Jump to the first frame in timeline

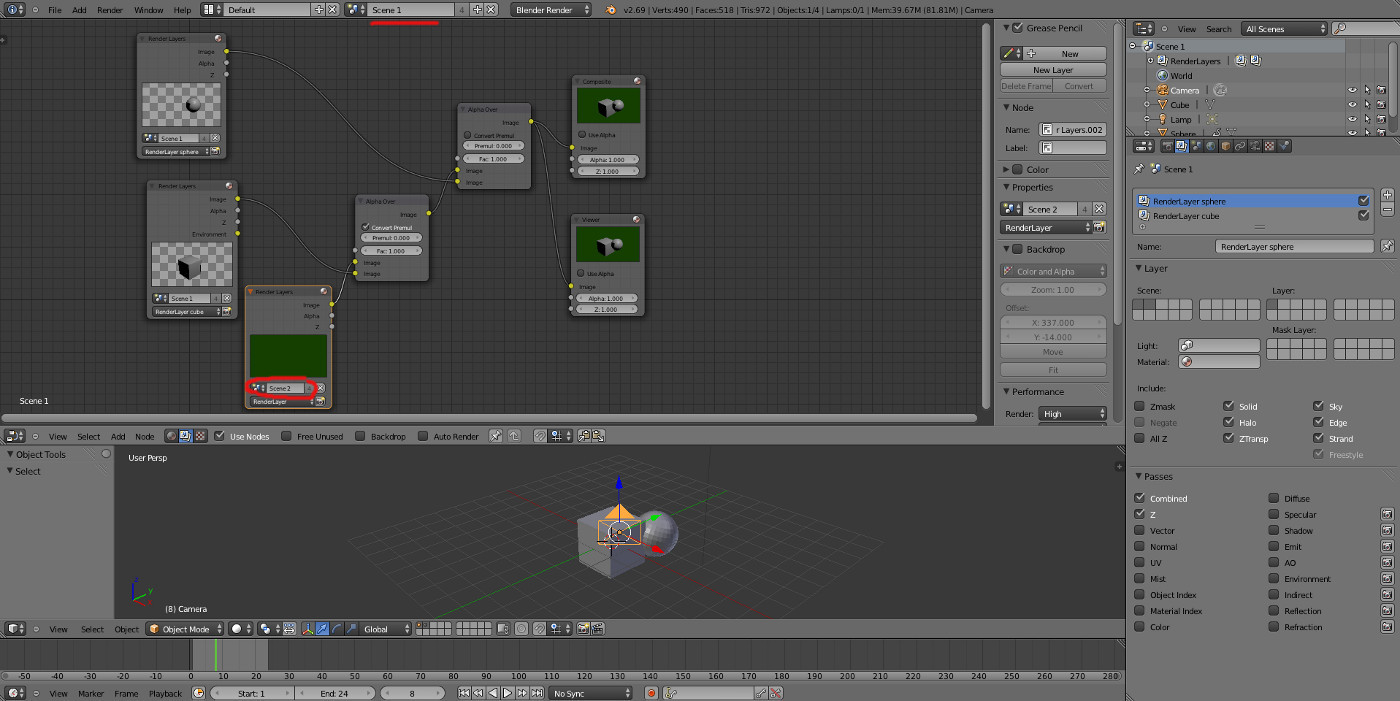(464, 693)
